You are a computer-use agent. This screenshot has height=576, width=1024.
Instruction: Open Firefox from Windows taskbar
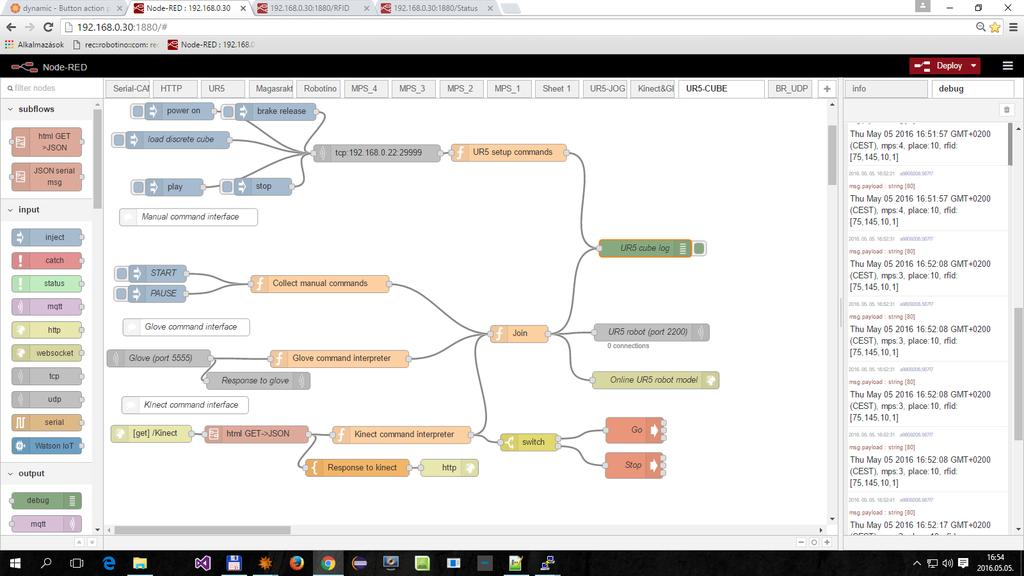296,563
